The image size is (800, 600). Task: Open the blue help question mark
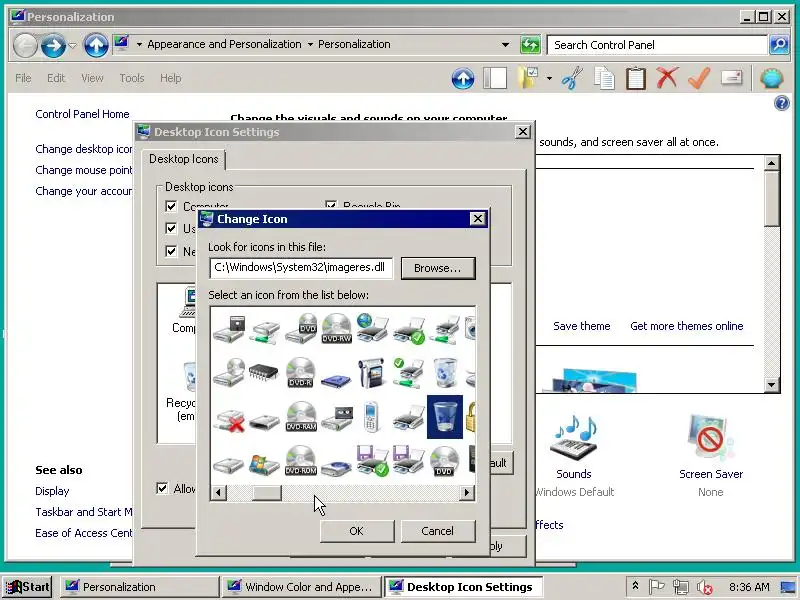[x=782, y=104]
